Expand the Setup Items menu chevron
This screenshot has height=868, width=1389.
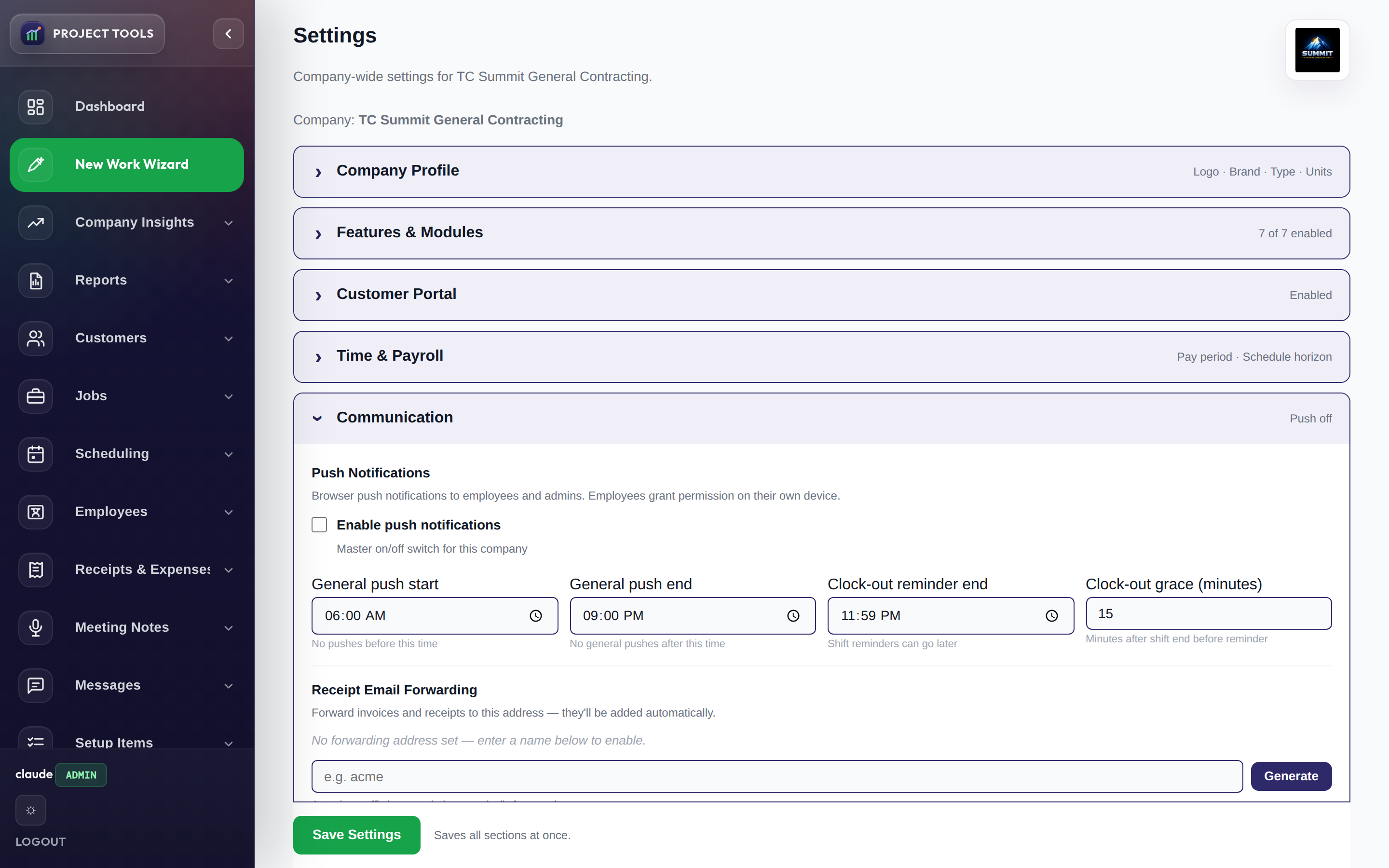229,744
